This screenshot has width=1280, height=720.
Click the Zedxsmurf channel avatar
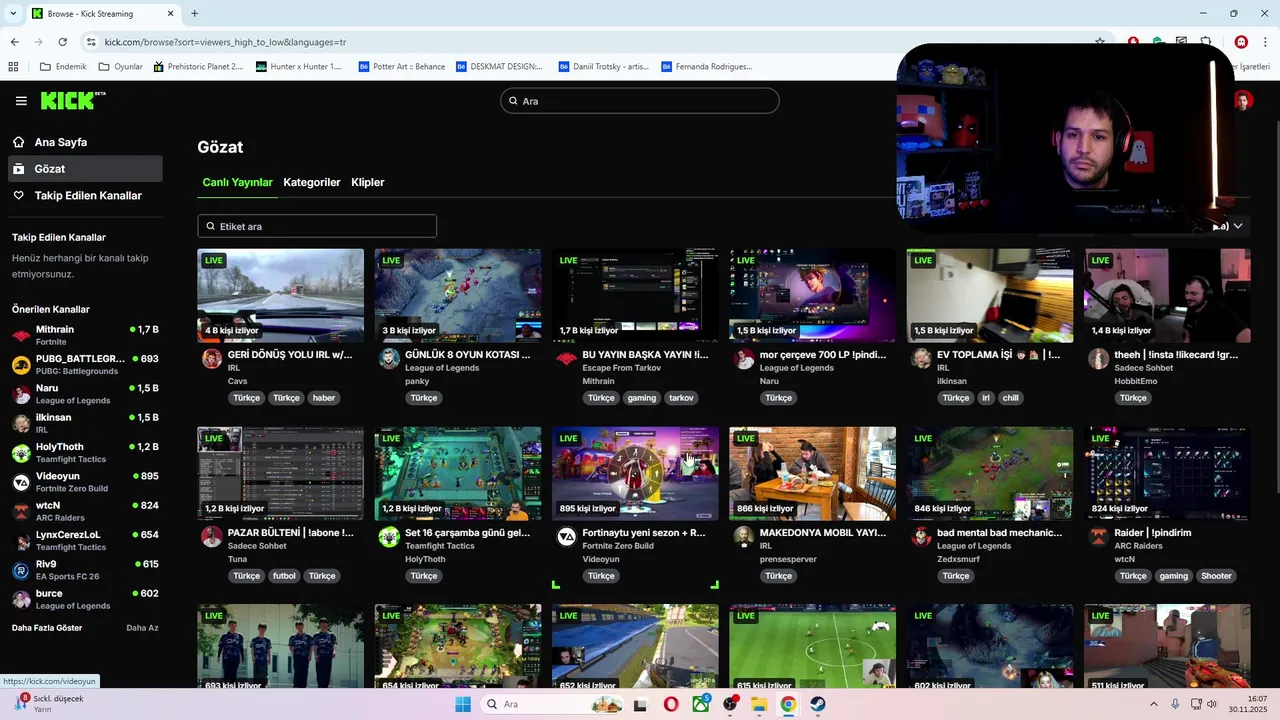click(921, 537)
